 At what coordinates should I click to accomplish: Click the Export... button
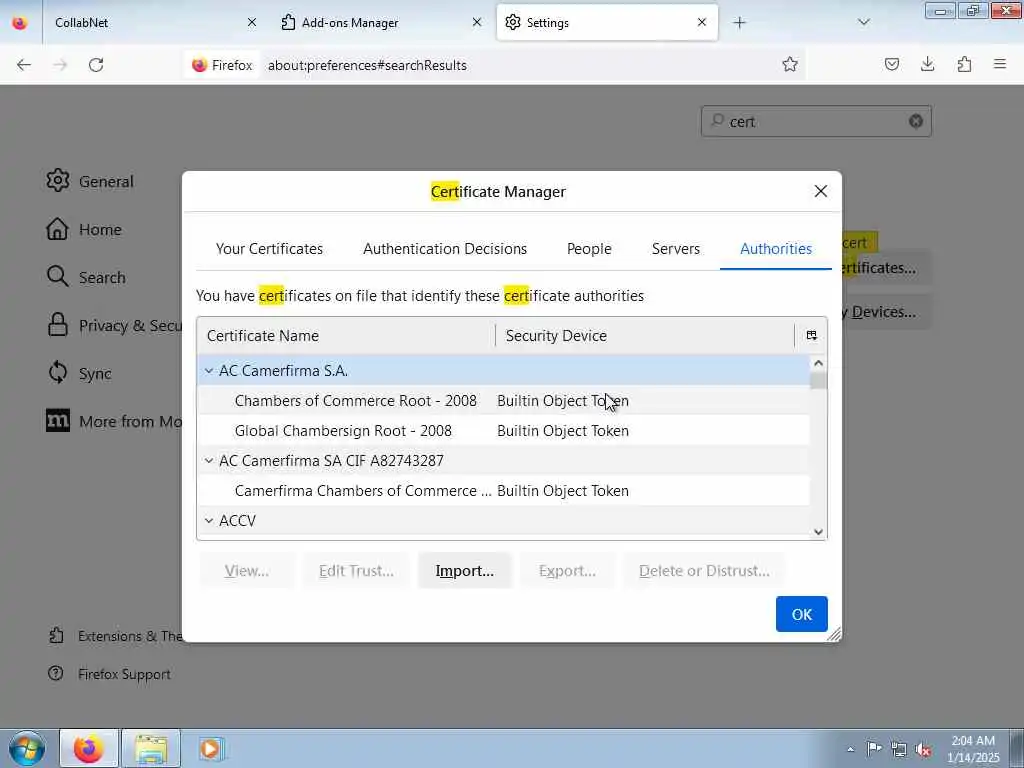pos(567,571)
